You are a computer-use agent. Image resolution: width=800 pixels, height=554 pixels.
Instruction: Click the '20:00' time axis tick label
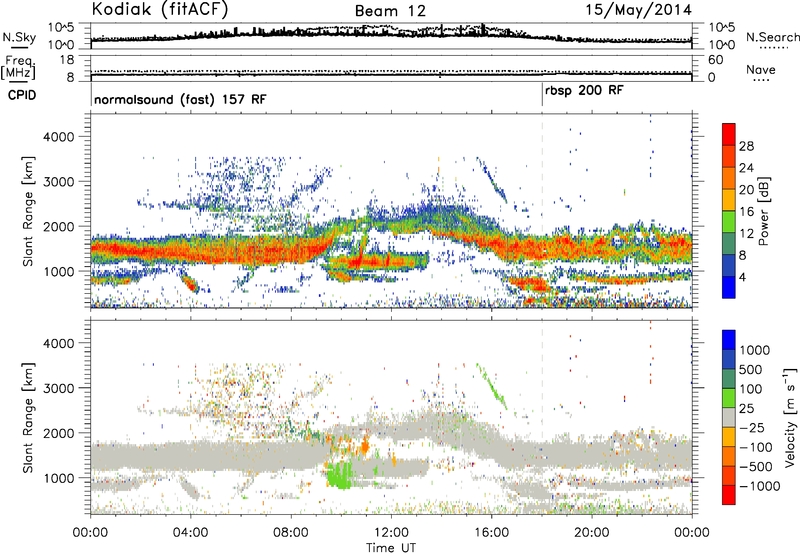[591, 533]
